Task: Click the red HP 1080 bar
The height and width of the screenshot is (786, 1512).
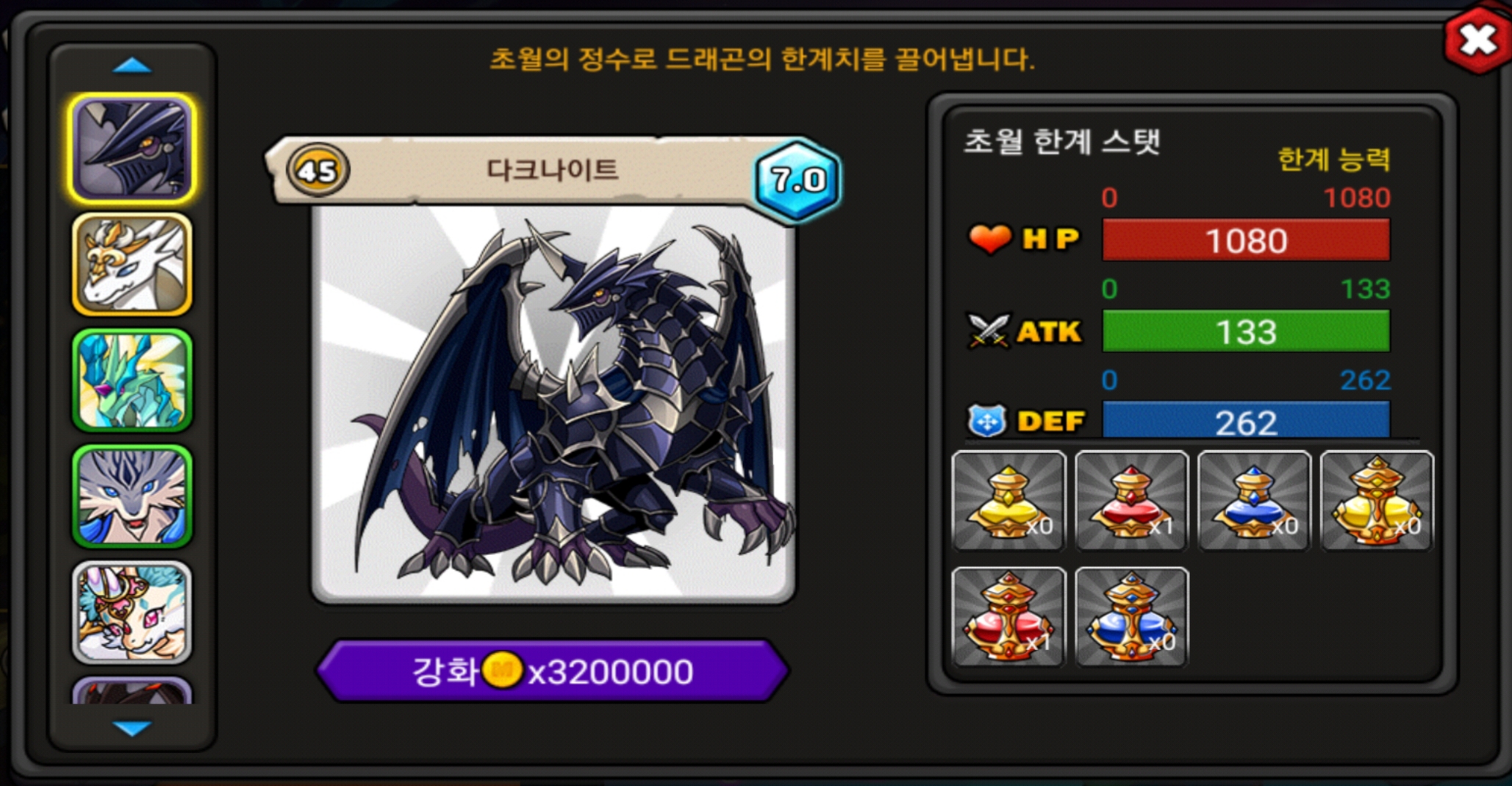Action: (1246, 240)
